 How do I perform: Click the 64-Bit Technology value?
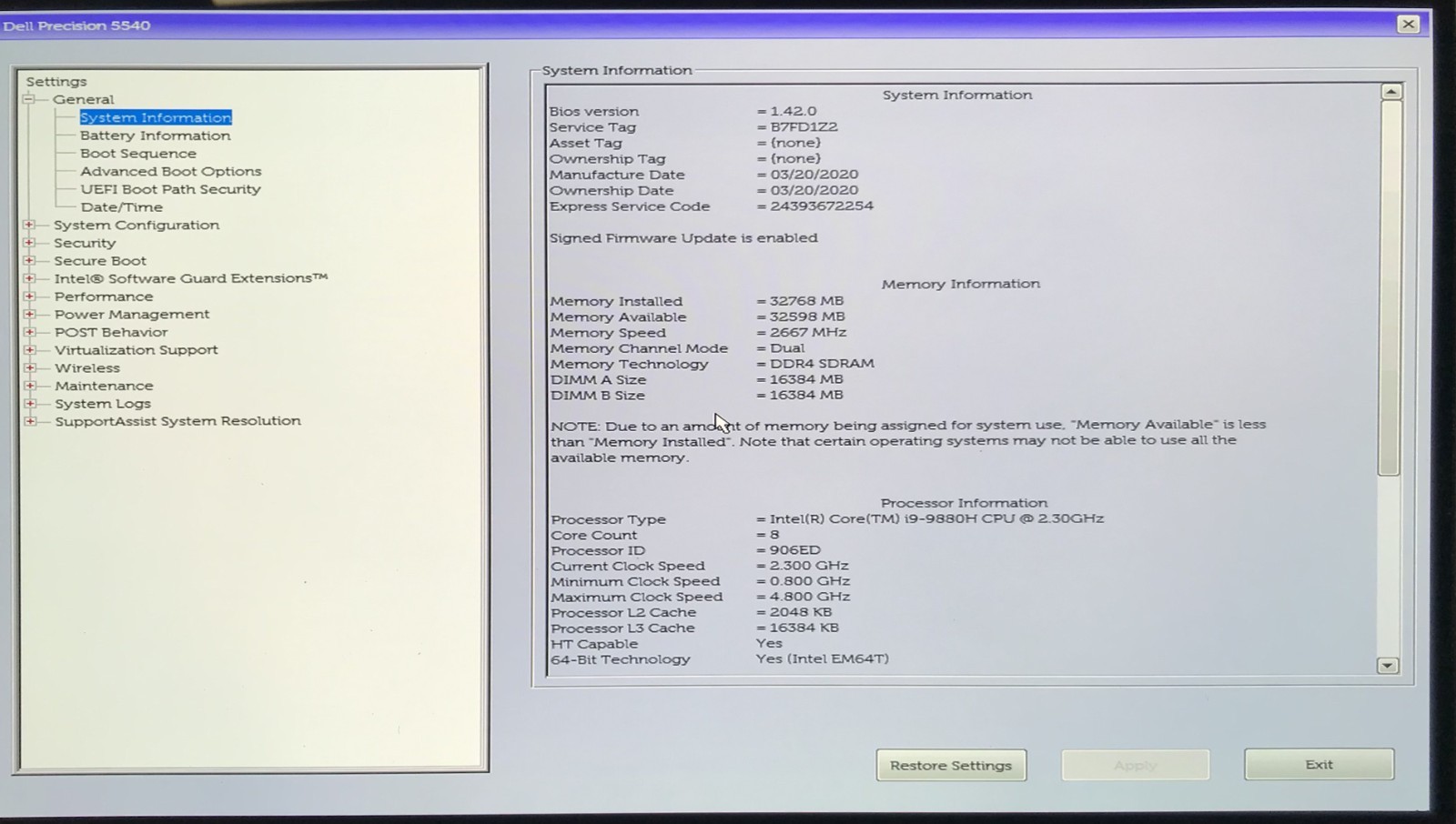(822, 658)
